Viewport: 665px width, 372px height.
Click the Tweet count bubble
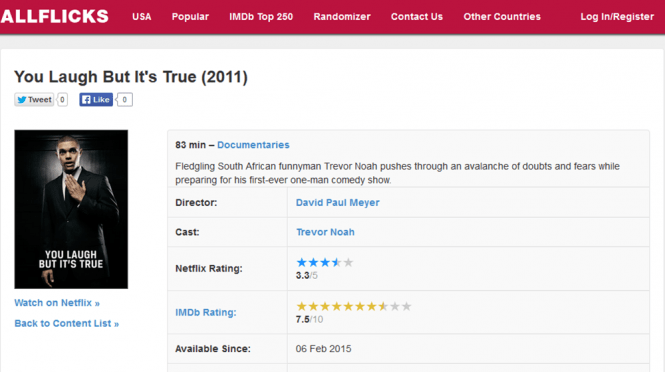62,100
